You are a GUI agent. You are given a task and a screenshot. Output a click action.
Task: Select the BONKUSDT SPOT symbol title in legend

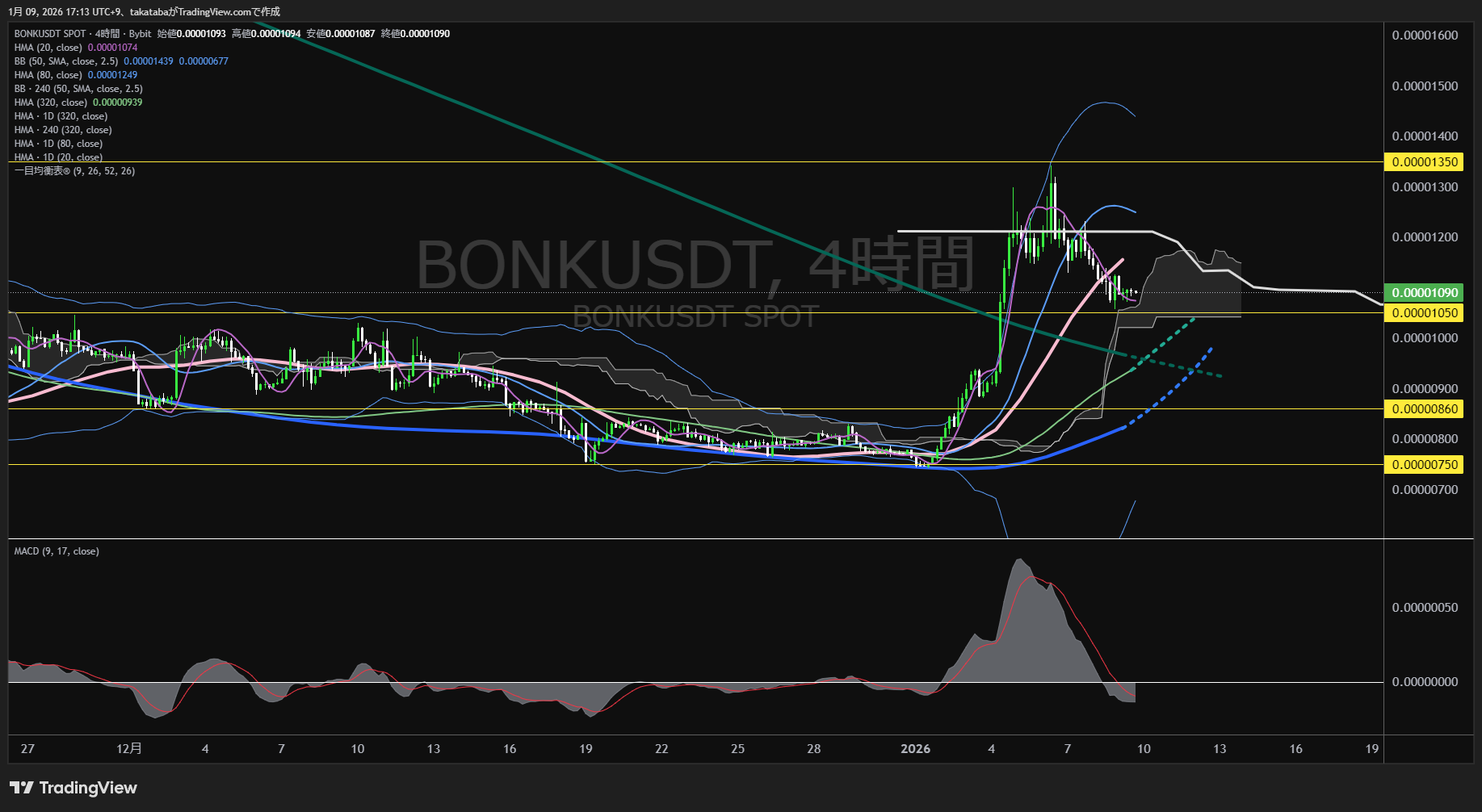click(50, 34)
